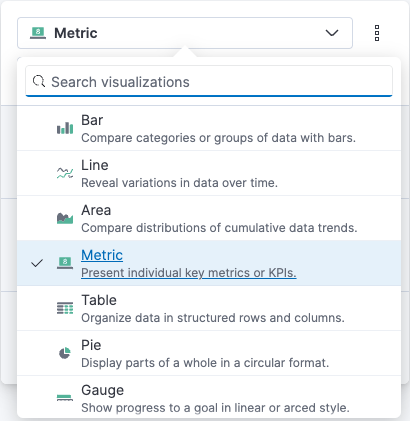This screenshot has width=410, height=421.
Task: Click the Search visualizations field
Action: (x=209, y=82)
